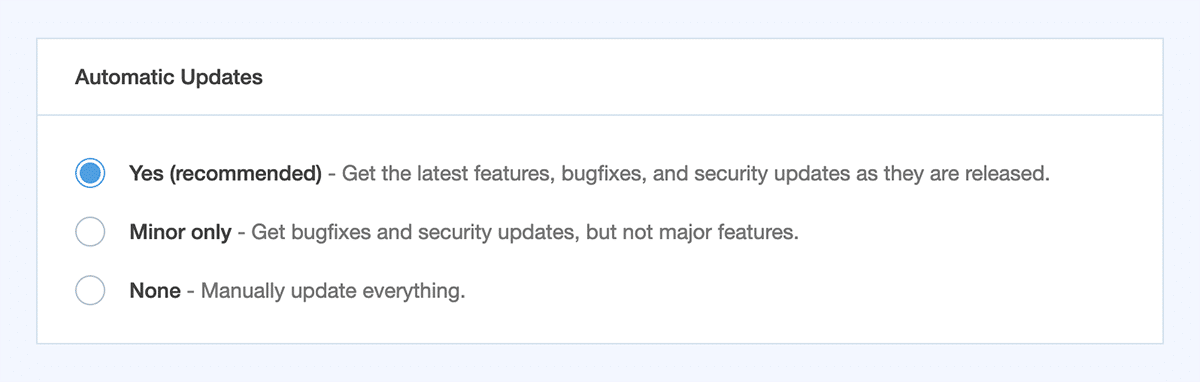Select the "None" radio button
1200x382 pixels.
[90, 291]
